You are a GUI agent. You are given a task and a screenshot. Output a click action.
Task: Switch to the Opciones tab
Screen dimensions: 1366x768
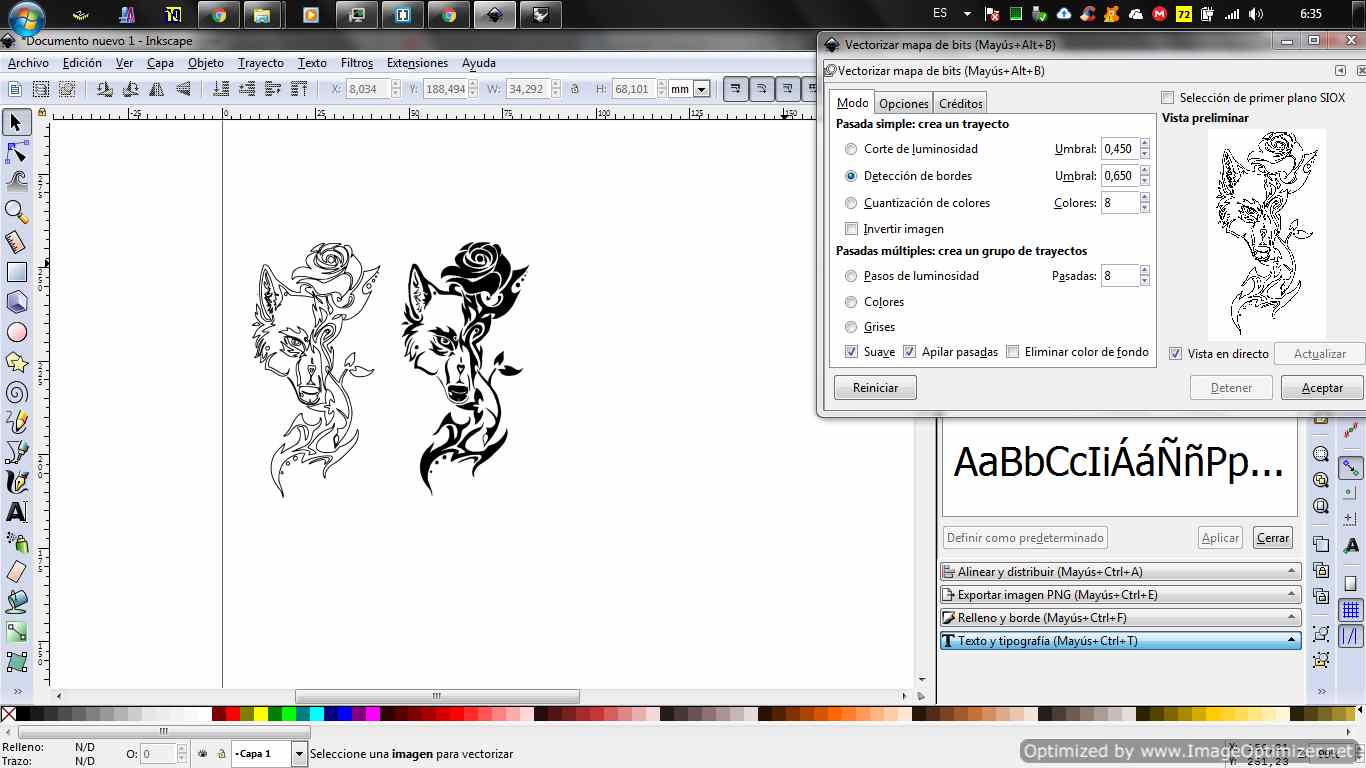904,103
